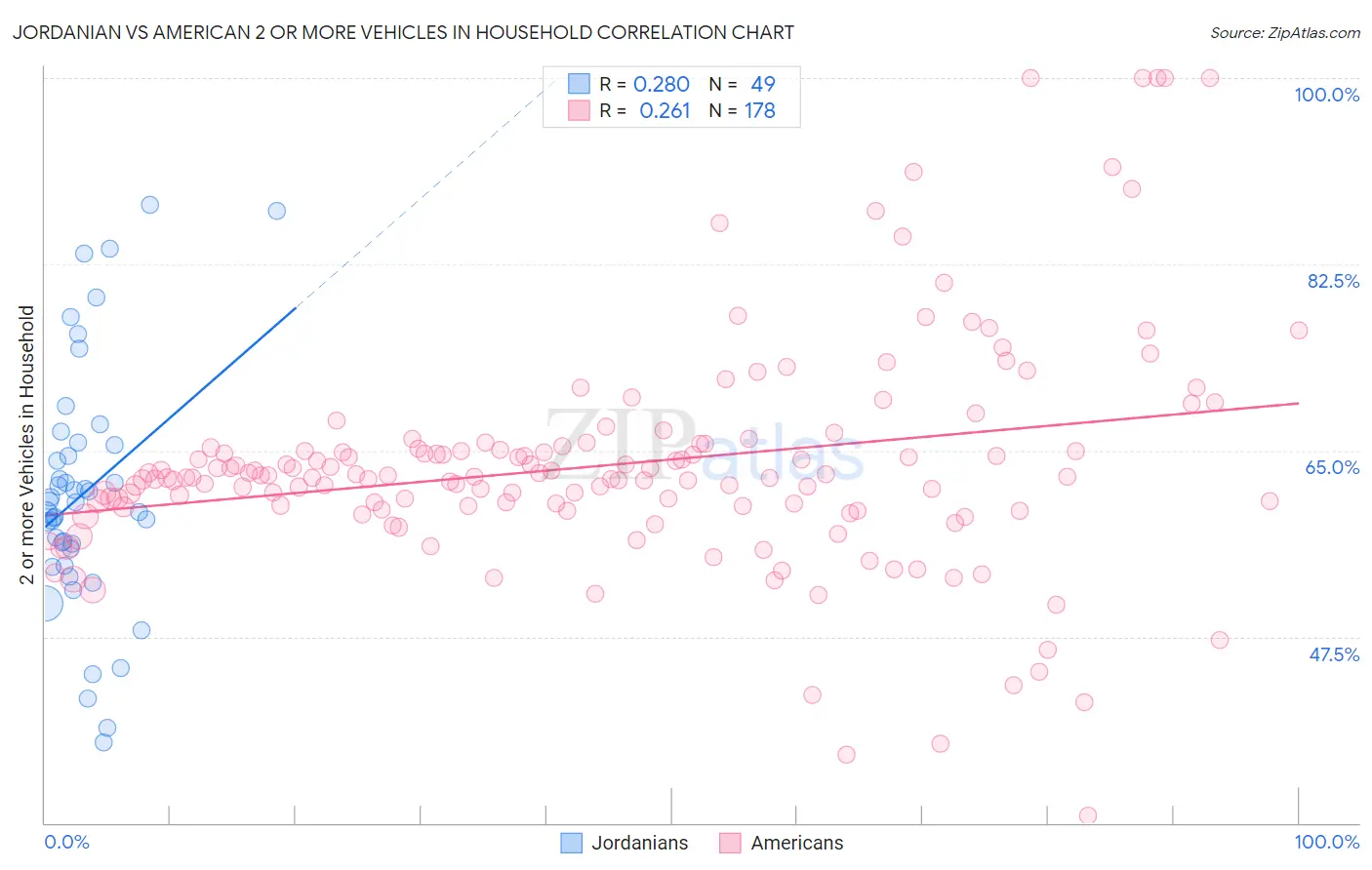1372x870 pixels.
Task: Click the pink swatch beside R = 0.261
Action: pos(580,110)
